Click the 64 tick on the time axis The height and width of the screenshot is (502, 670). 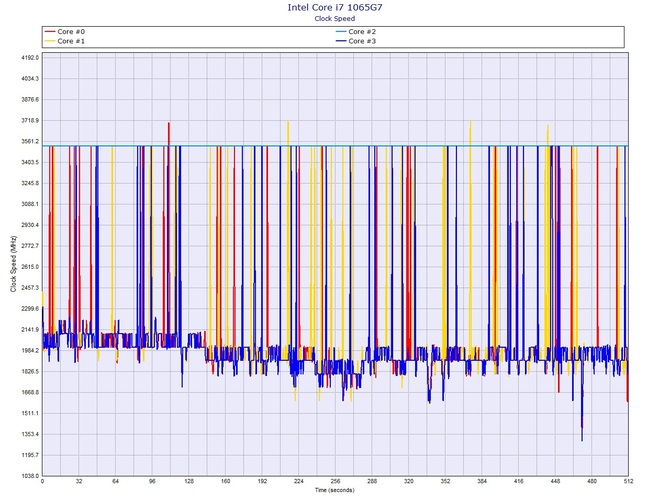116,481
